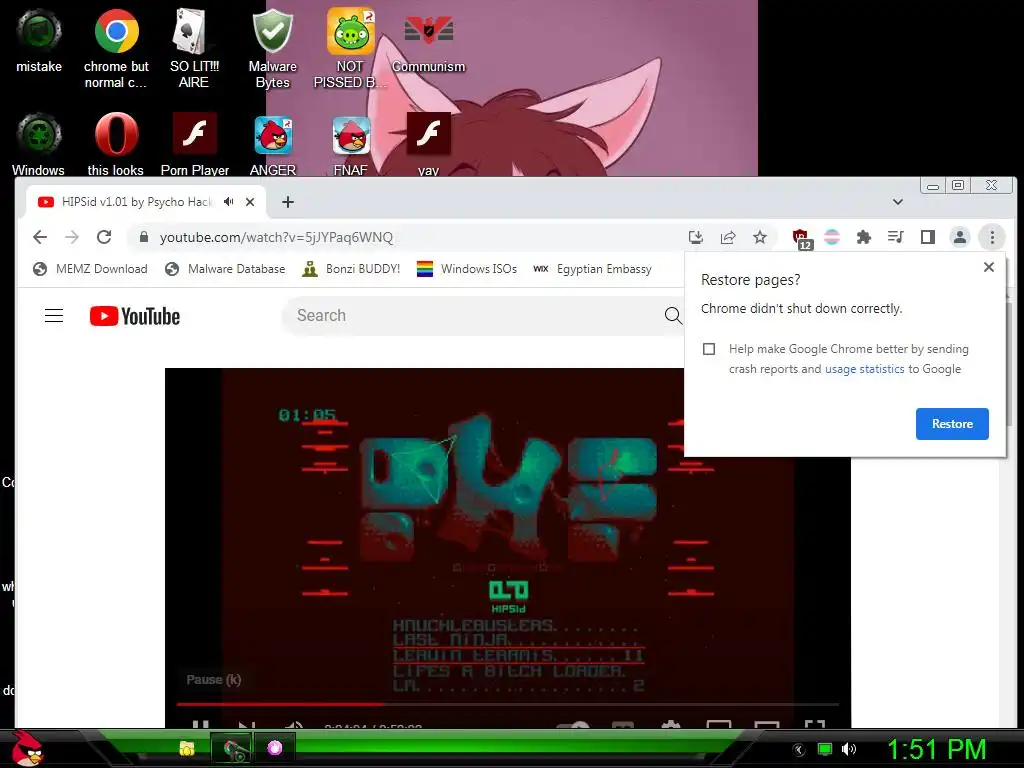Share this page with the share icon
Image resolution: width=1024 pixels, height=768 pixels.
click(728, 237)
